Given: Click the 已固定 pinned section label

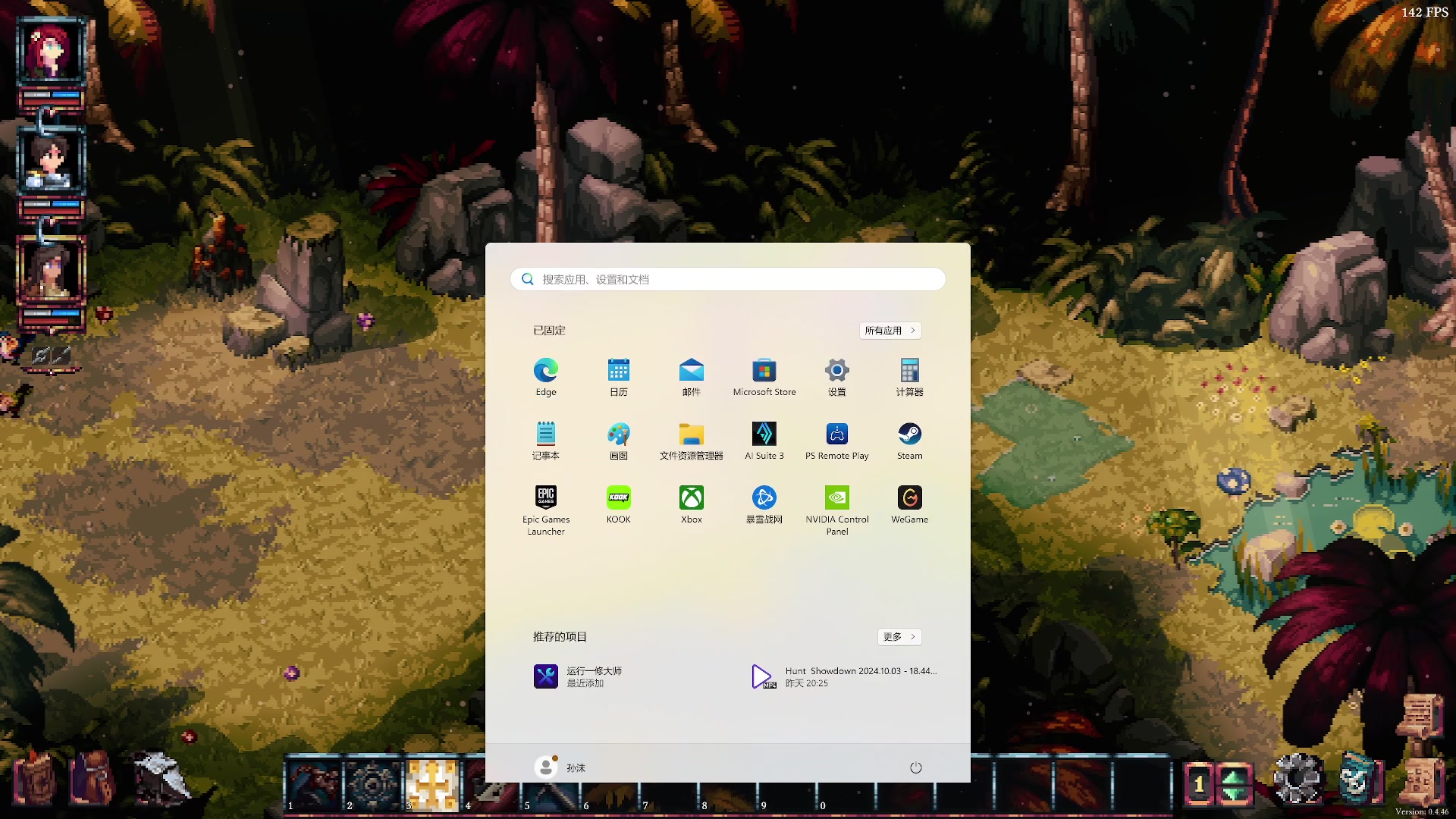Looking at the screenshot, I should [549, 331].
